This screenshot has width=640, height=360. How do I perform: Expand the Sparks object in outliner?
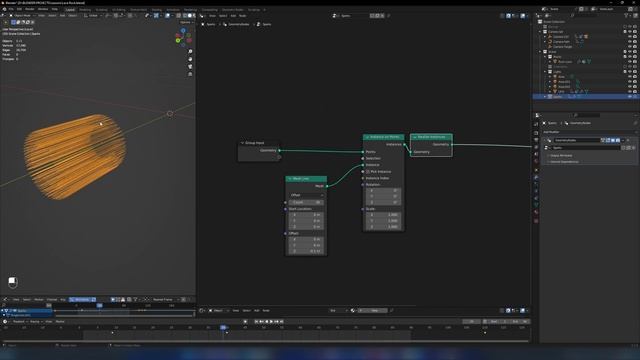click(x=545, y=97)
